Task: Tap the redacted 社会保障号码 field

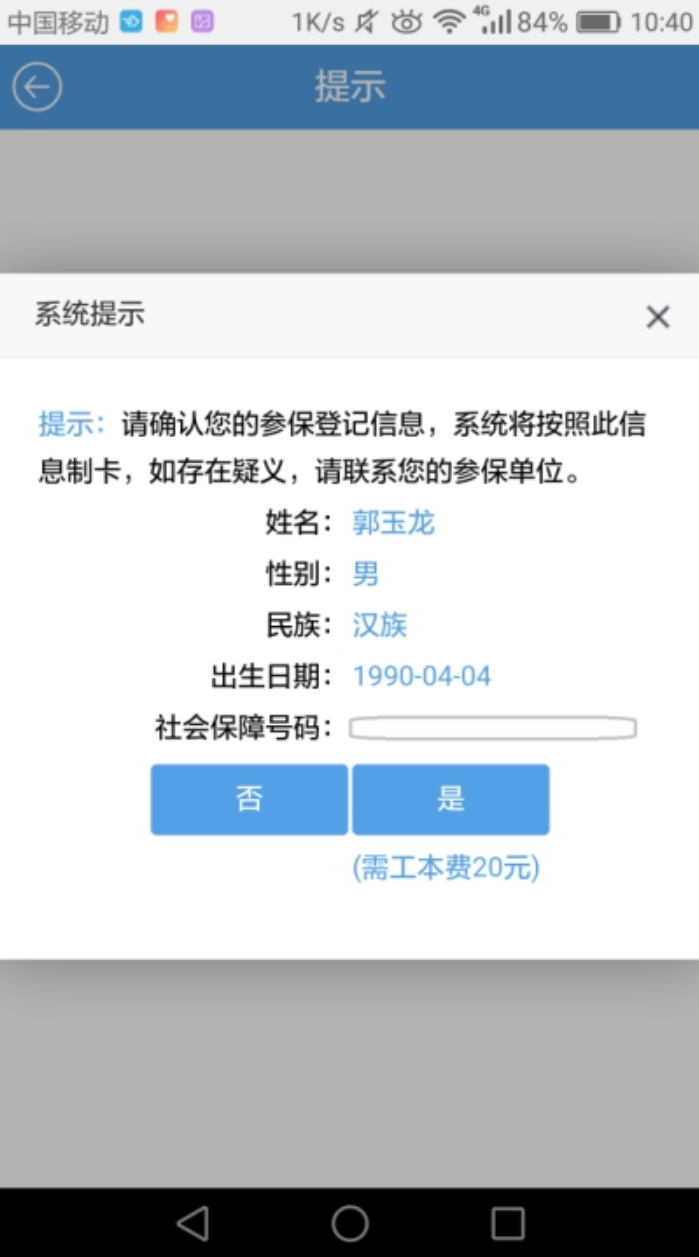Action: tap(493, 728)
